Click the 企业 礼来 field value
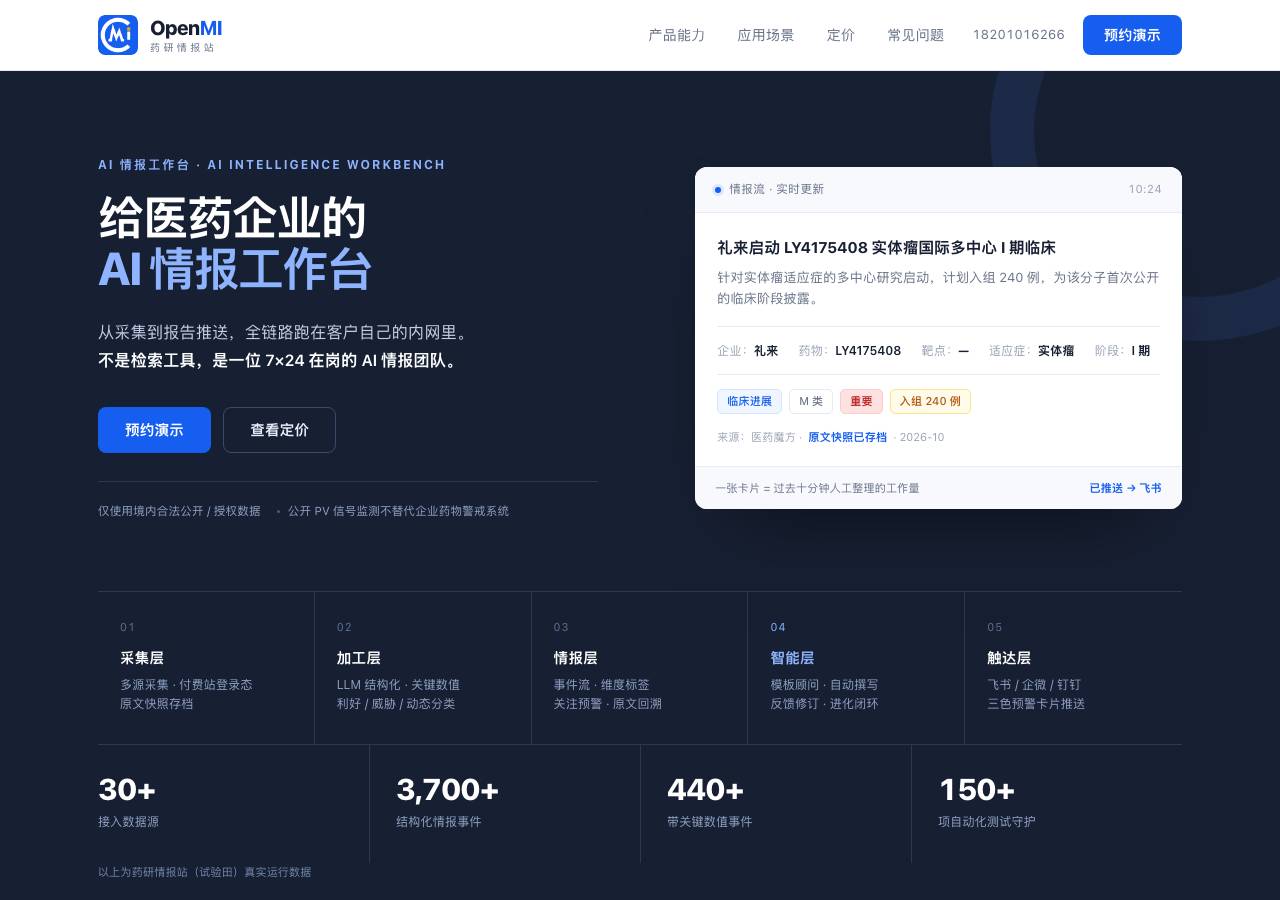This screenshot has width=1280, height=900. (x=766, y=351)
